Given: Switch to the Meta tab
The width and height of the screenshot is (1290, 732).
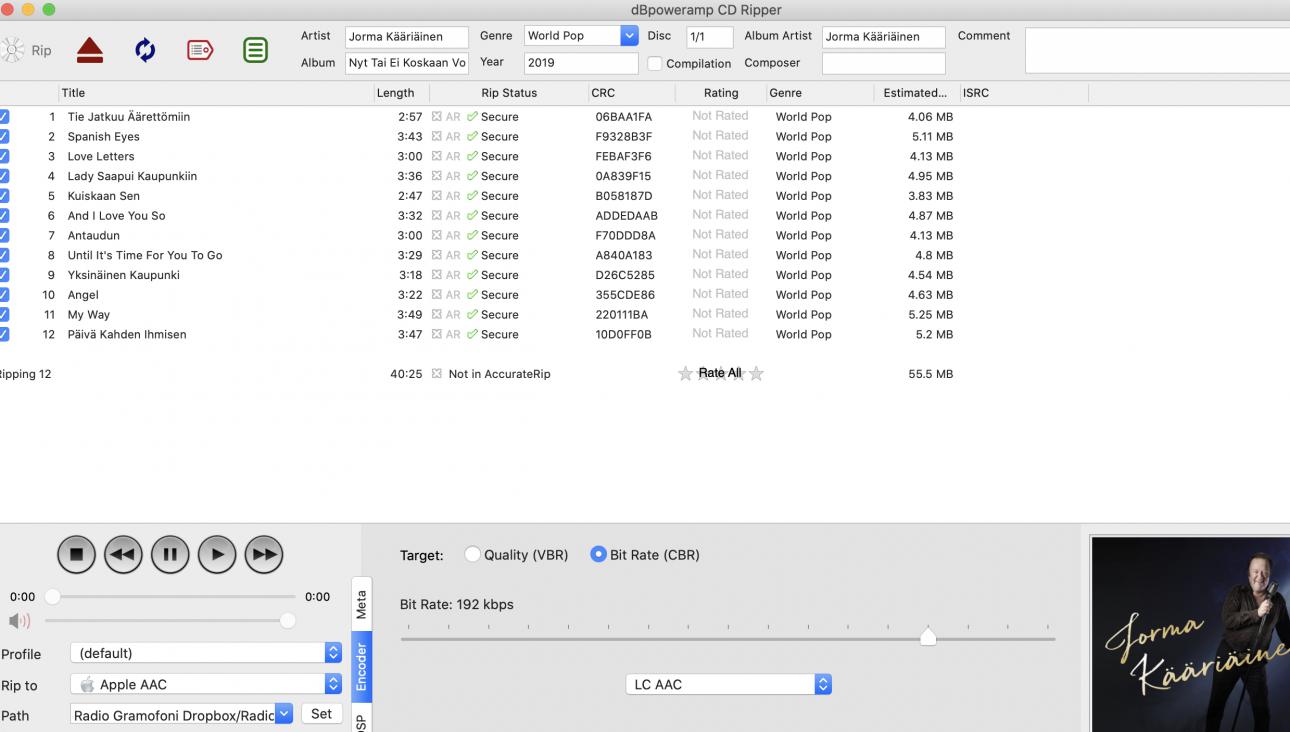Looking at the screenshot, I should [x=361, y=604].
